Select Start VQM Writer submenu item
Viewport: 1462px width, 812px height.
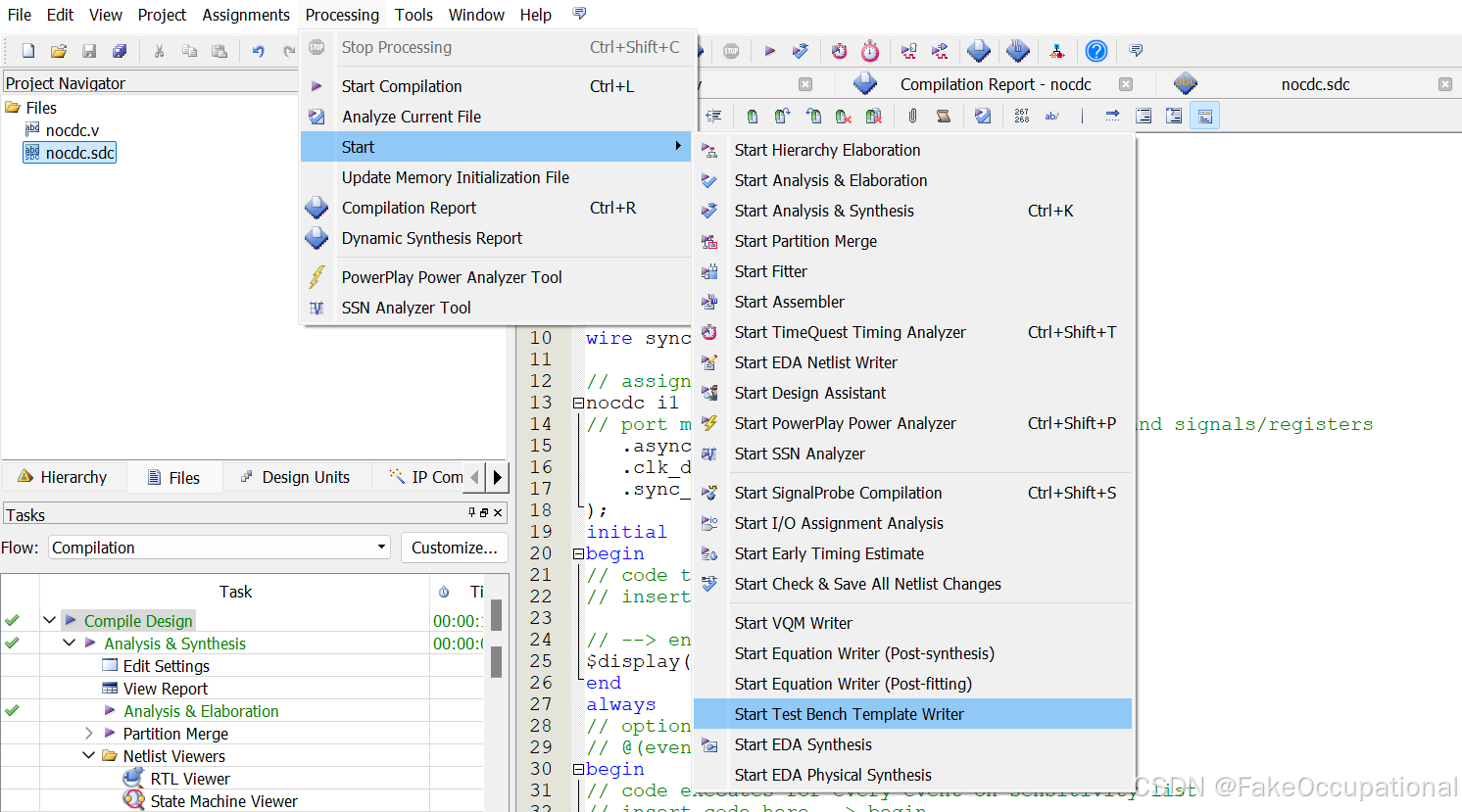[912, 623]
